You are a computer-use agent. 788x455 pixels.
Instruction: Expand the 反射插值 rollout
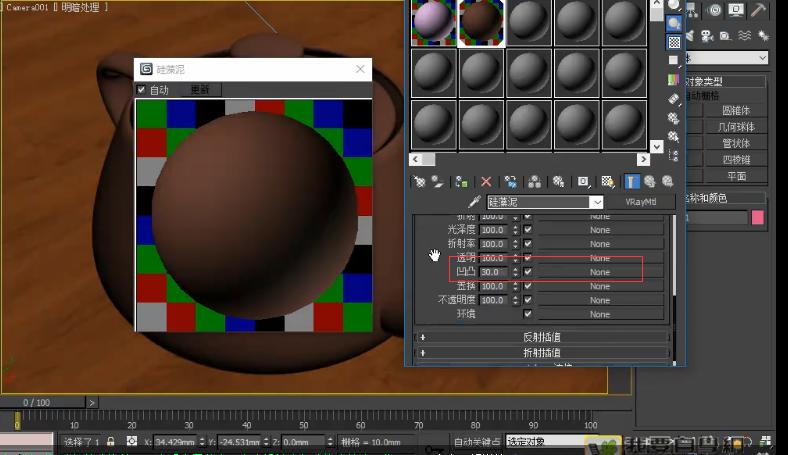coord(542,337)
